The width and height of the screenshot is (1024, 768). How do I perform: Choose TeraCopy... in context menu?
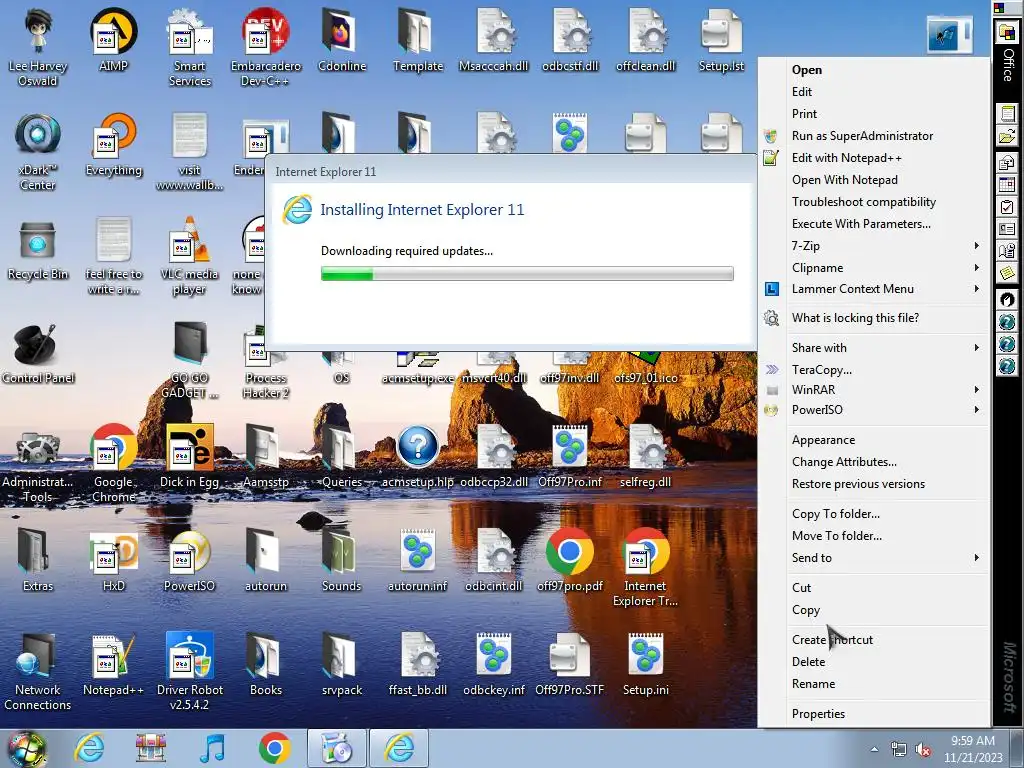point(874,370)
